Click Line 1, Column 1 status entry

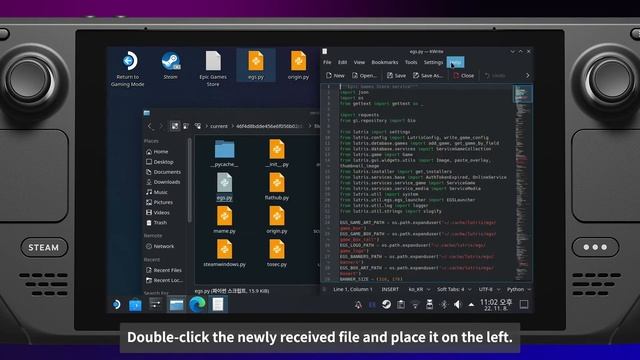pyautogui.click(x=353, y=289)
